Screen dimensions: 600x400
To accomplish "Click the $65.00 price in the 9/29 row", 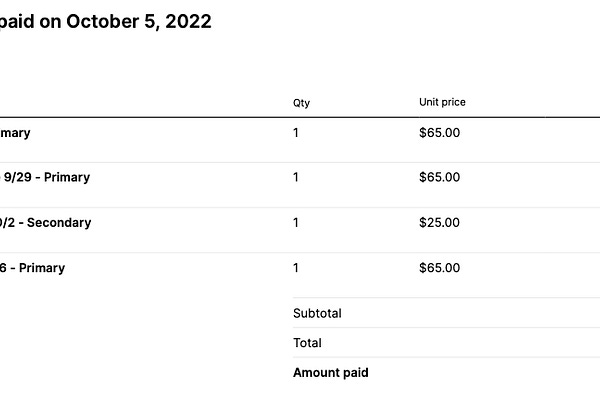I will click(x=439, y=177).
